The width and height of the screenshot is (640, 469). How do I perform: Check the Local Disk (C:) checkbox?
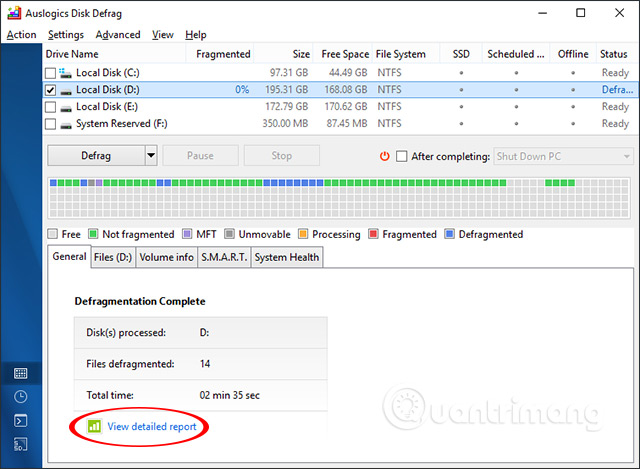pos(50,73)
